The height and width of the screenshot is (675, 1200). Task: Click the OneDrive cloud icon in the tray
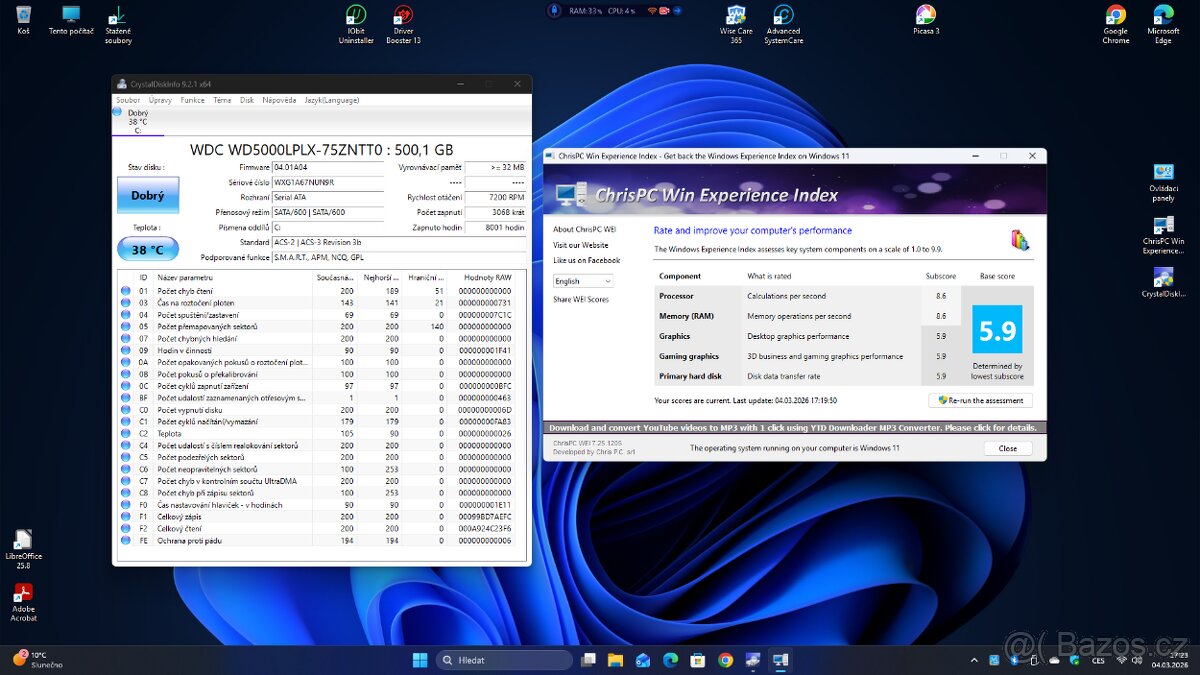click(x=1054, y=660)
